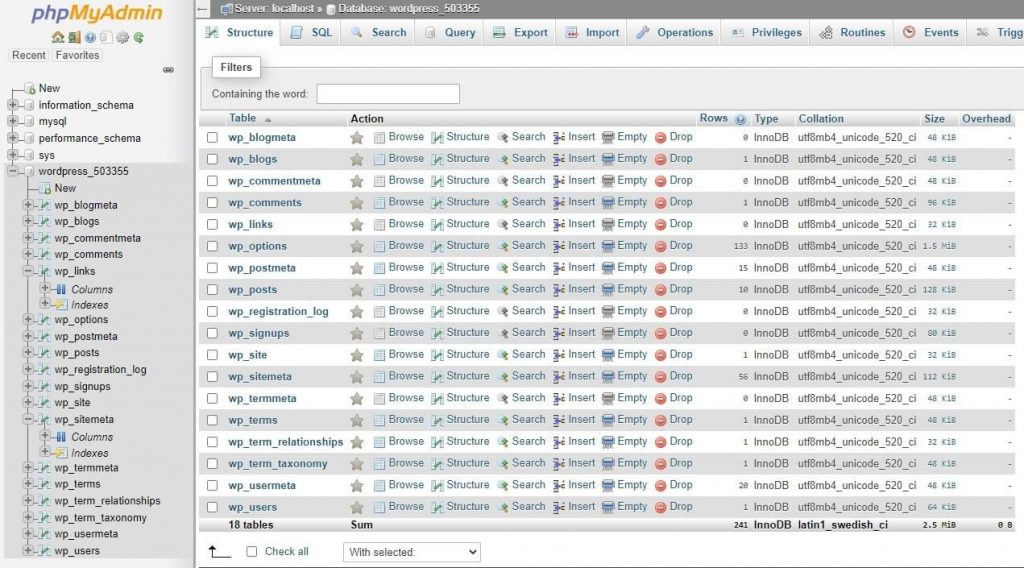Sort by Table column header
Viewport: 1024px width, 568px height.
coord(242,118)
